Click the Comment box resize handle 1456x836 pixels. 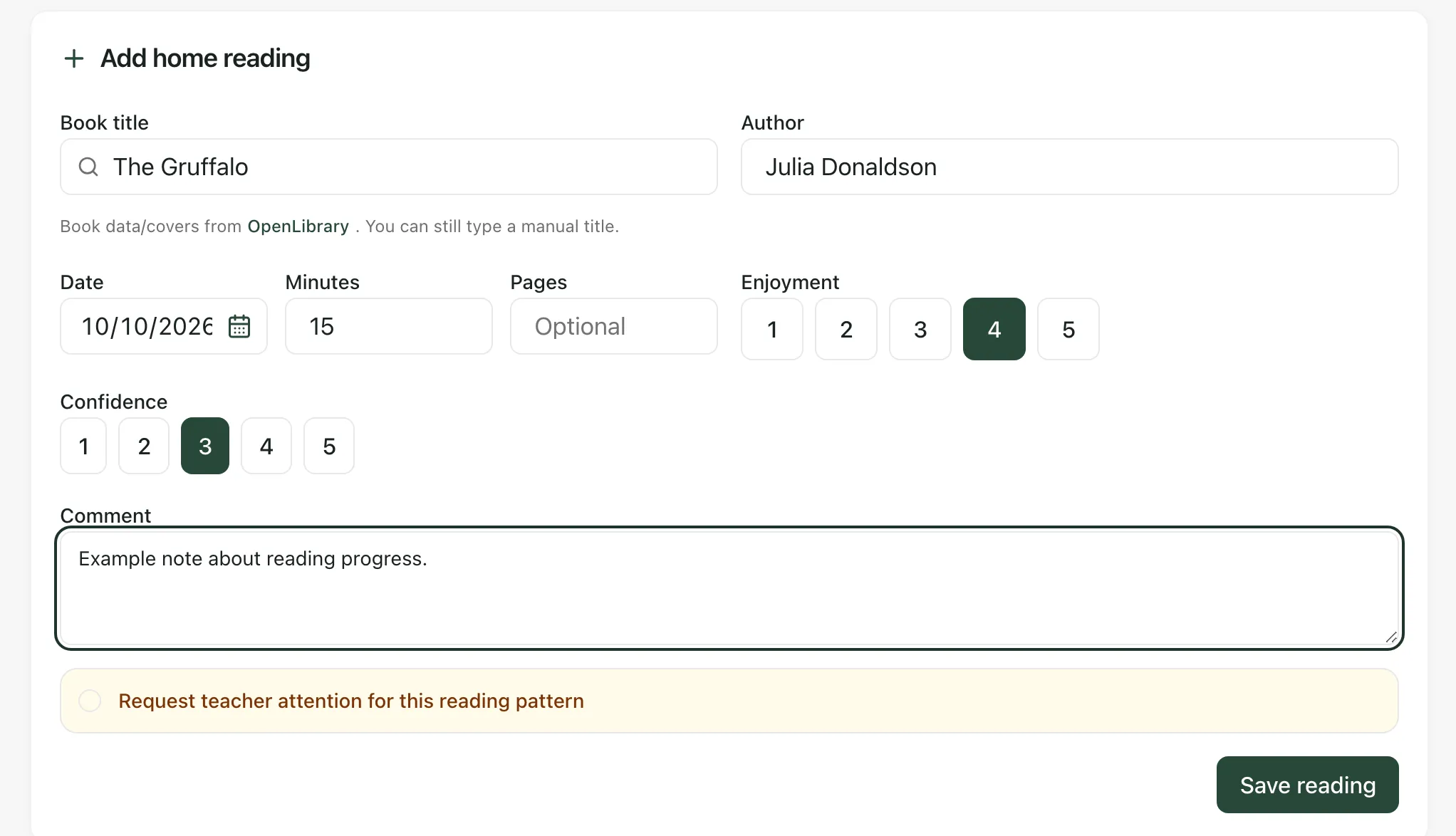[x=1391, y=637]
